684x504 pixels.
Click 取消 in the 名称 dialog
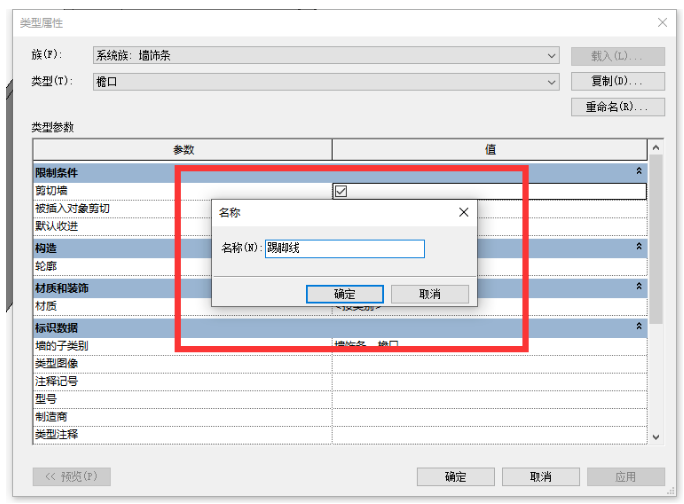(430, 294)
